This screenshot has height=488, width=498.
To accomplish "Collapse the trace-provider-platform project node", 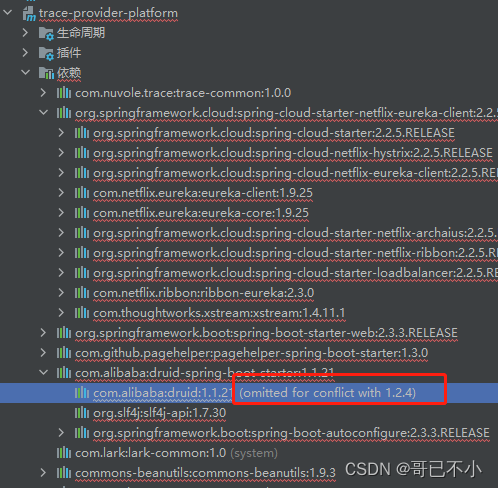I will tap(7, 13).
